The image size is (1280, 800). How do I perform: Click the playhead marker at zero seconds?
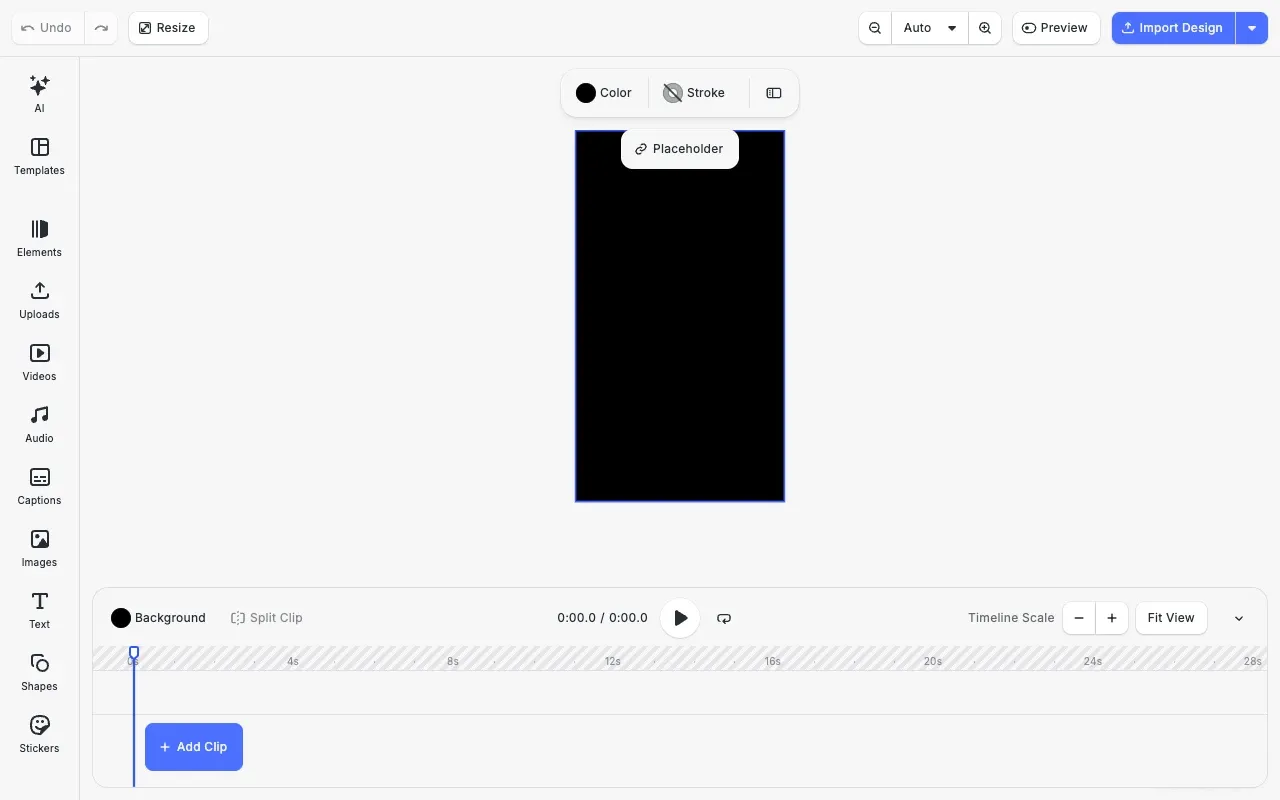[134, 652]
